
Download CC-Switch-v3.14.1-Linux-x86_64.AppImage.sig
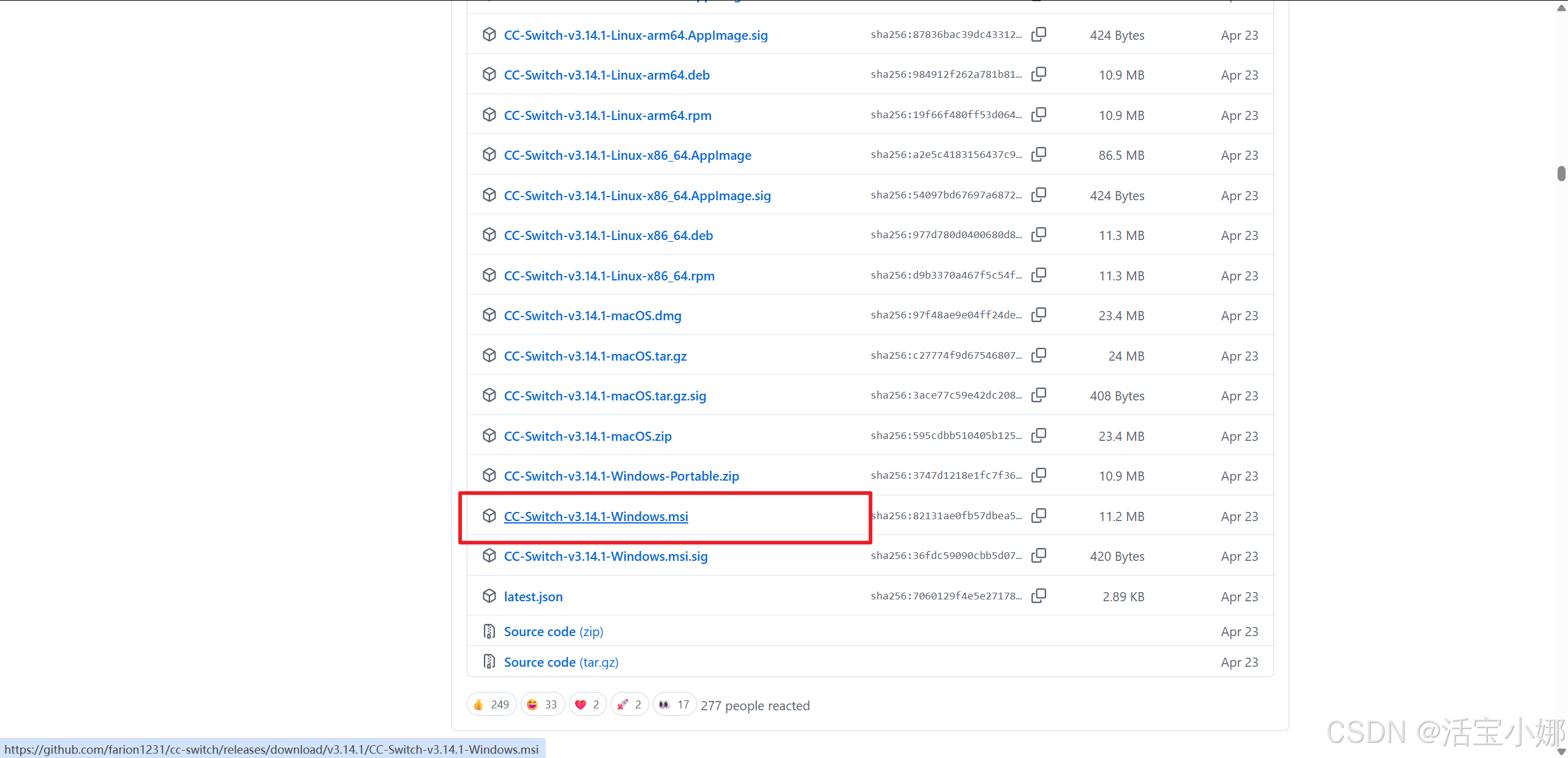638,196
